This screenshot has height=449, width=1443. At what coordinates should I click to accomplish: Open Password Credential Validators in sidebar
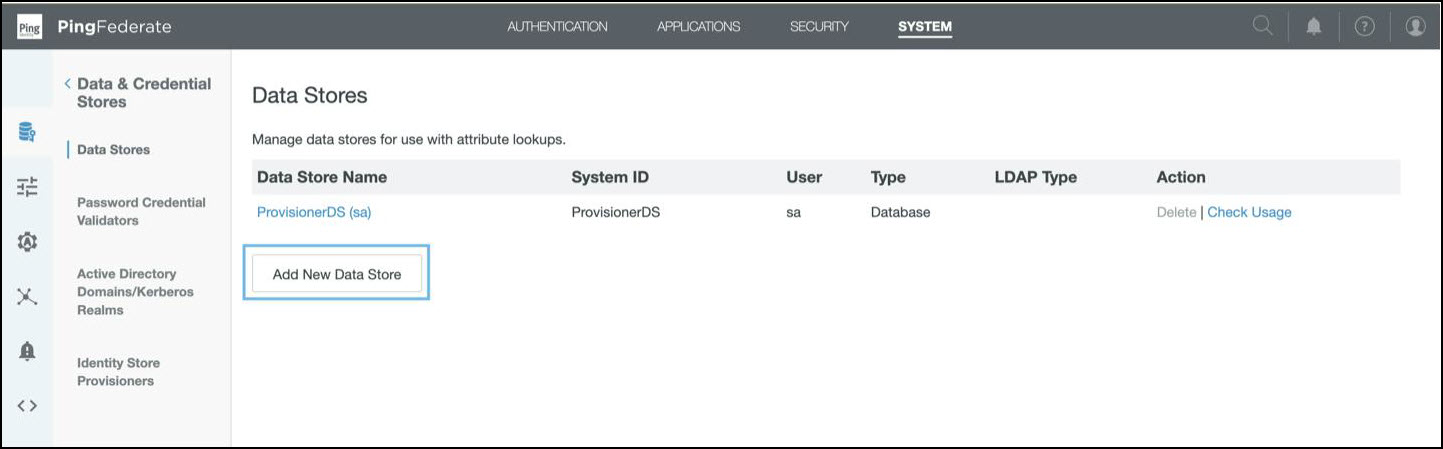(141, 211)
